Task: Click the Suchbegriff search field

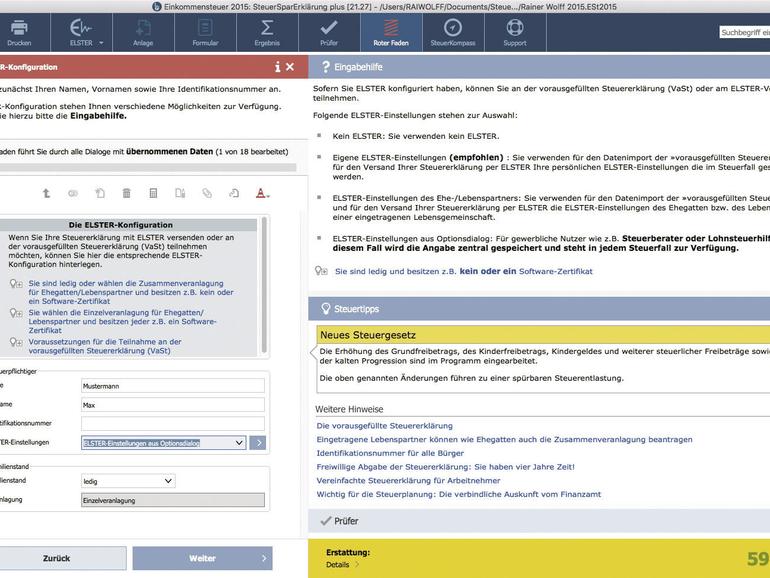Action: point(744,32)
